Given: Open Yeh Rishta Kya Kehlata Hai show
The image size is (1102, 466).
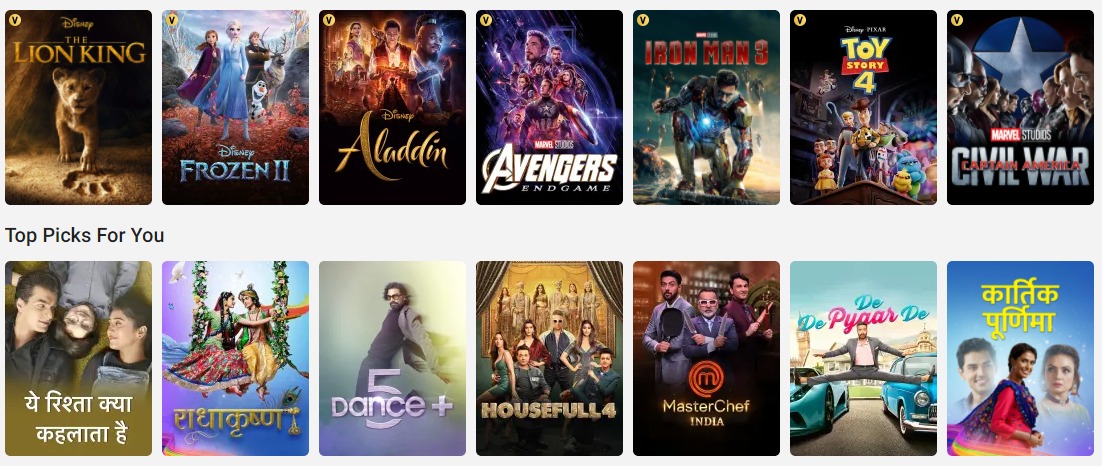Looking at the screenshot, I should [x=78, y=358].
